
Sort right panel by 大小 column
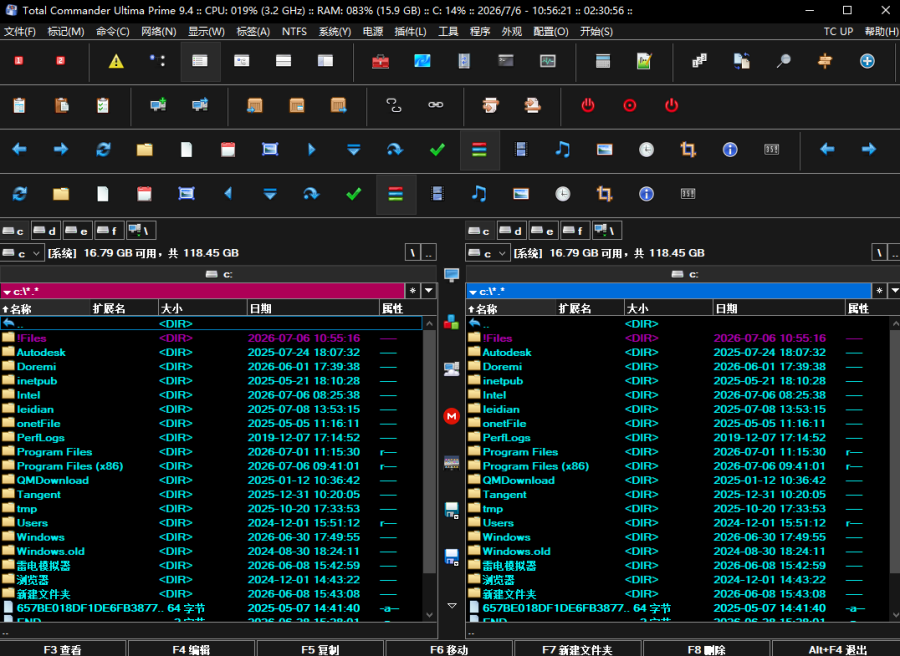tap(668, 309)
